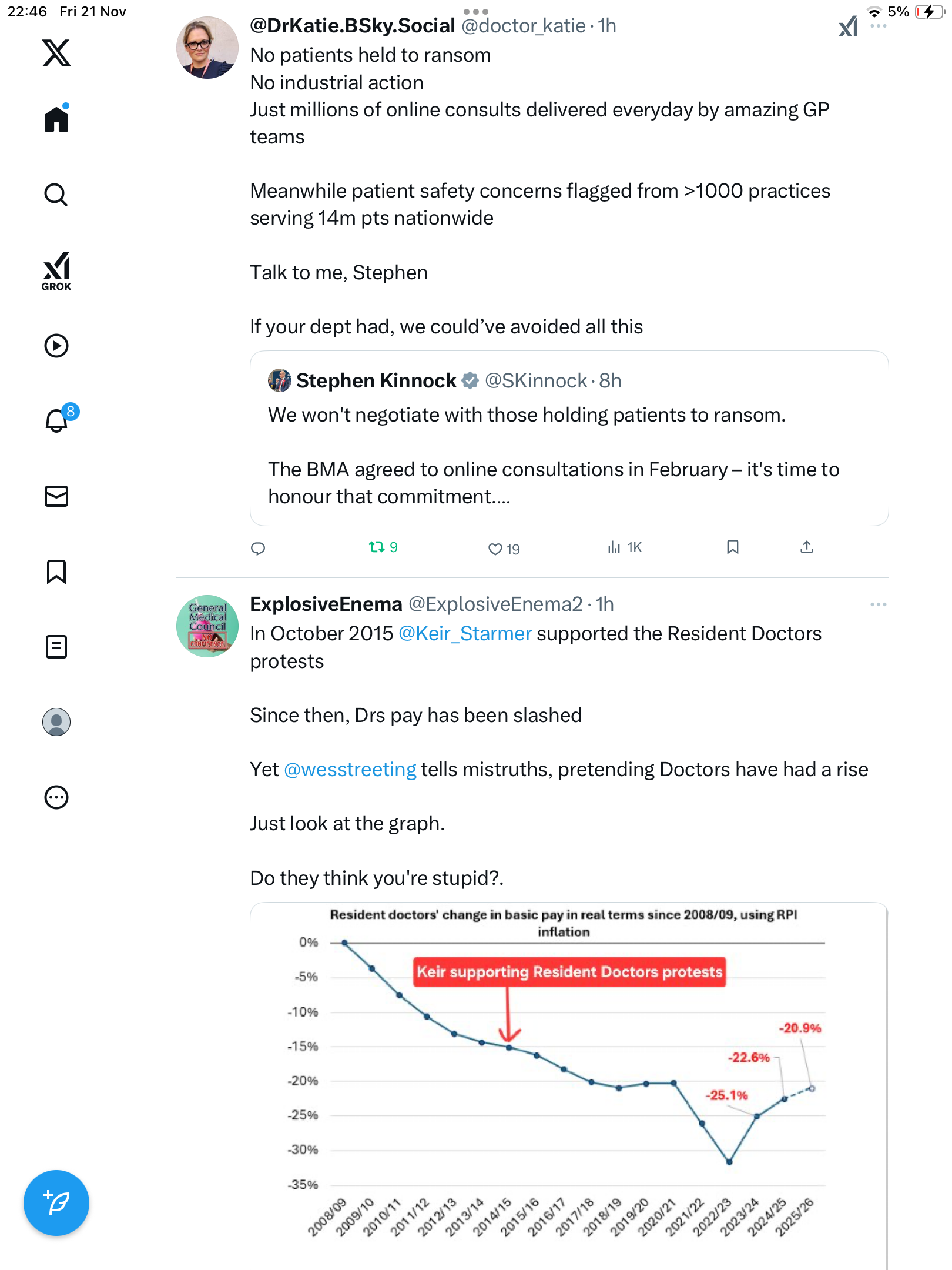The width and height of the screenshot is (952, 1270).
Task: Open the video tab play icon
Action: pyautogui.click(x=56, y=346)
